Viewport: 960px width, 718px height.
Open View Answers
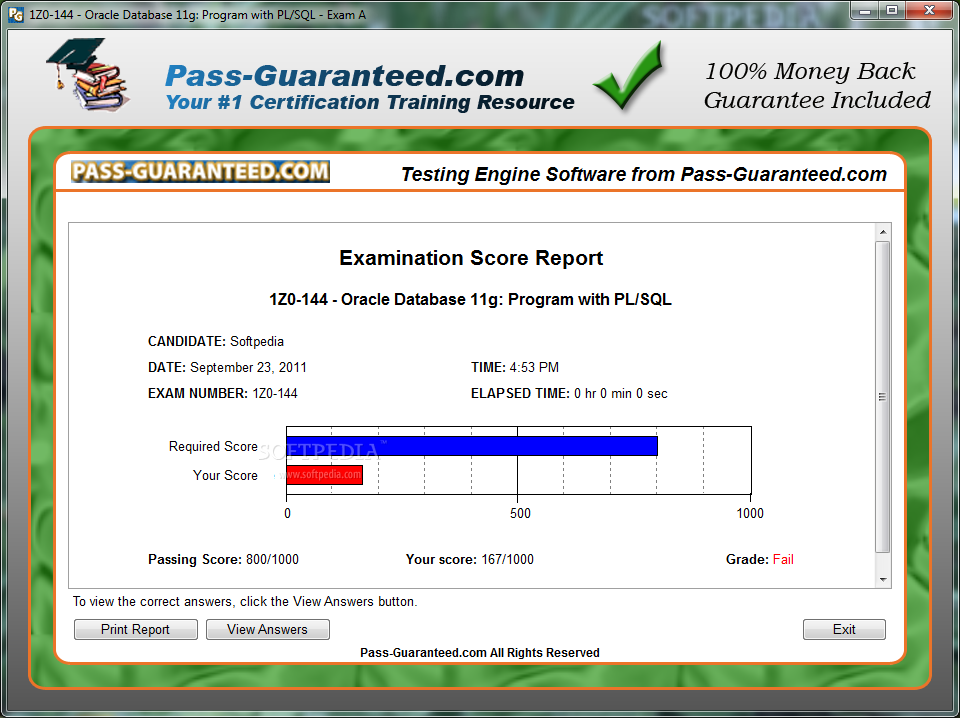pos(268,629)
